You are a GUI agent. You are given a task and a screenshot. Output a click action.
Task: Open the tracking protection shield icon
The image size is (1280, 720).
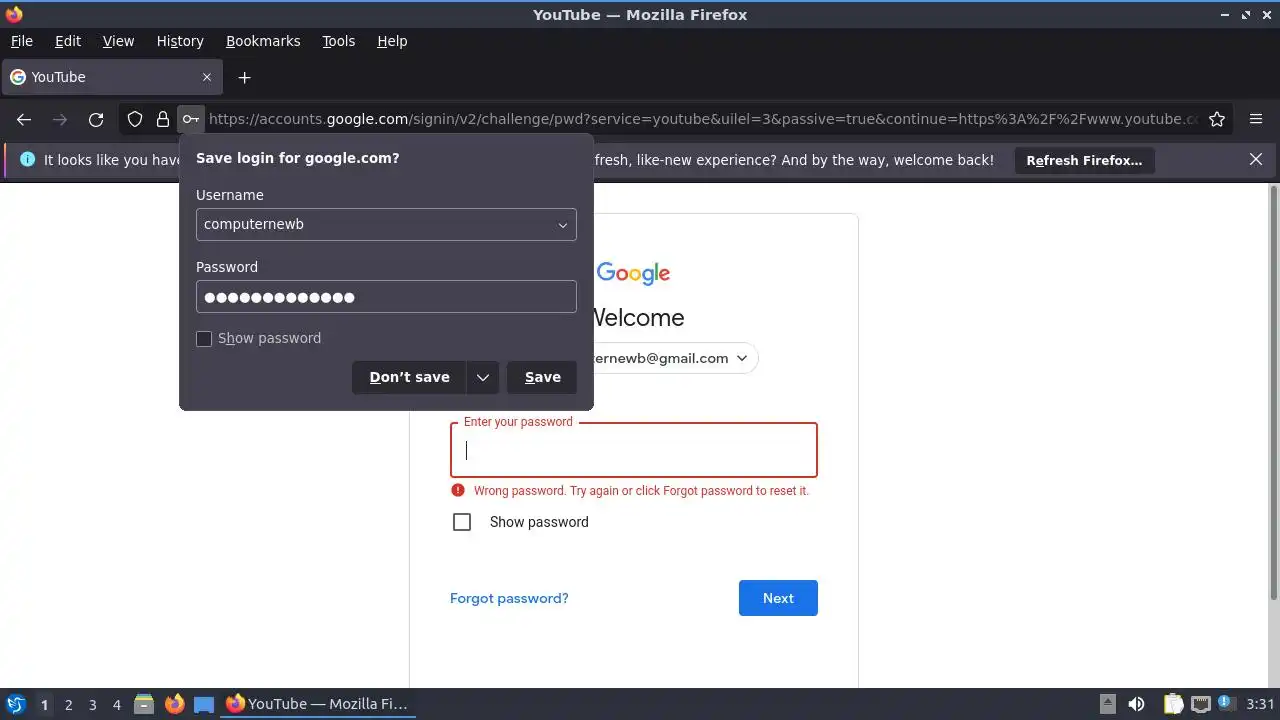click(135, 119)
